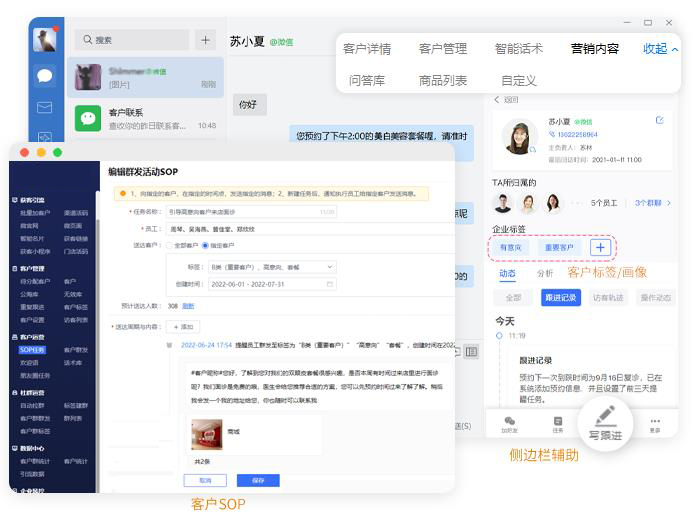Image resolution: width=693 pixels, height=521 pixels.
Task: Open SOP任务 in left navigation
Action: click(32, 350)
